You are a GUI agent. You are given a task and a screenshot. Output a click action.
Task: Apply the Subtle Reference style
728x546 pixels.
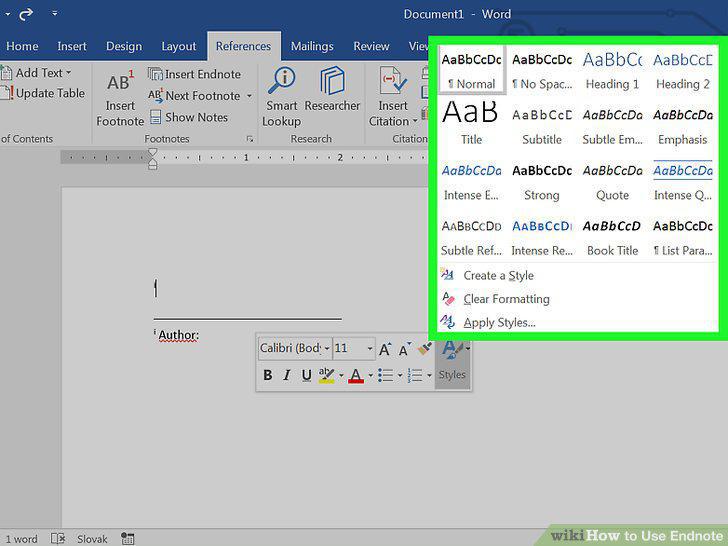(x=471, y=237)
